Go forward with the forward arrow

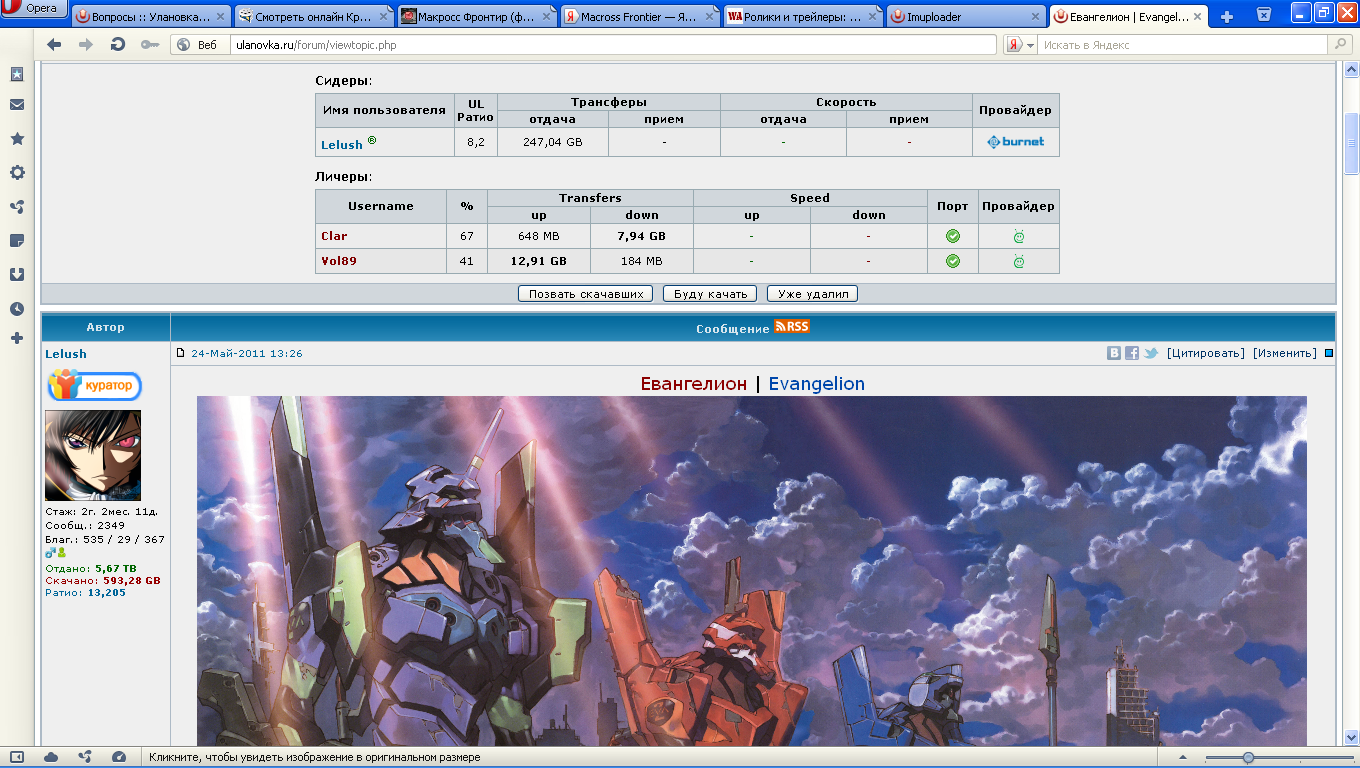[x=86, y=45]
